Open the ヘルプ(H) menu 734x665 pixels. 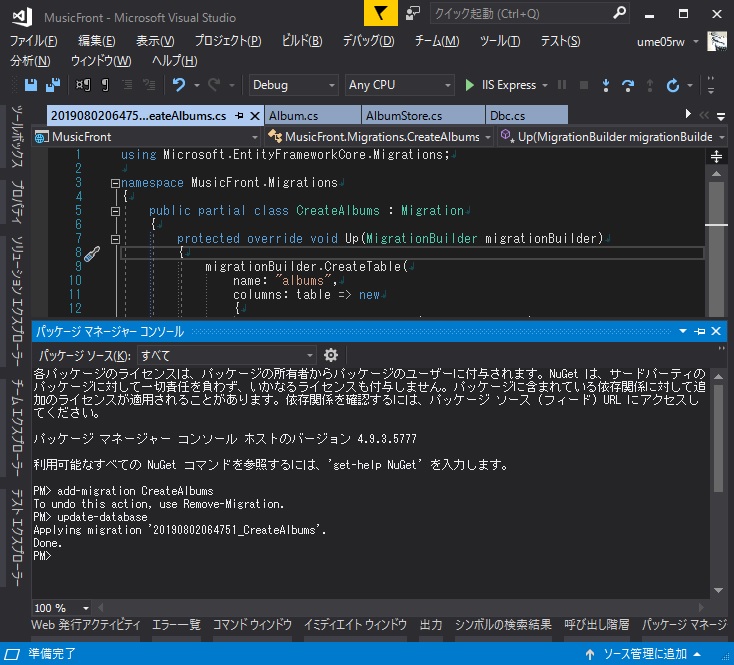(x=174, y=61)
